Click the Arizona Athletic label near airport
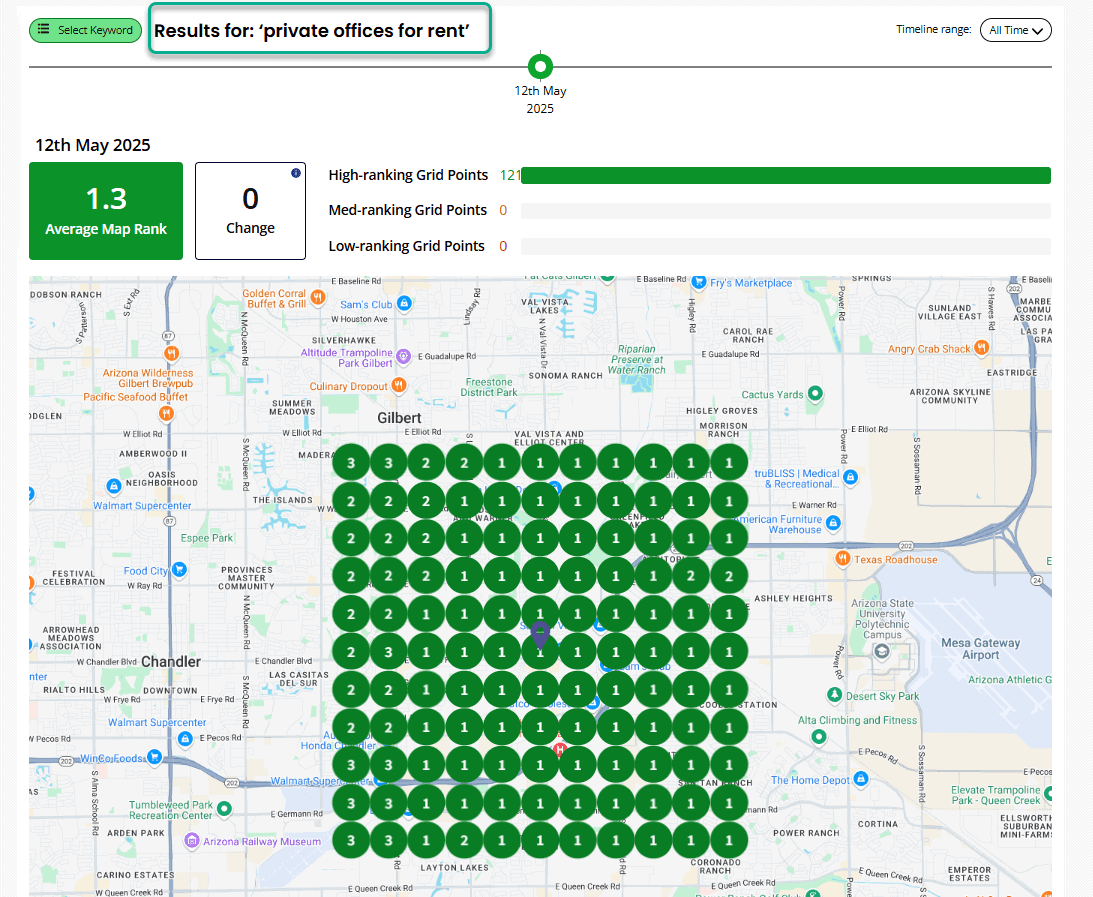 pos(1010,680)
